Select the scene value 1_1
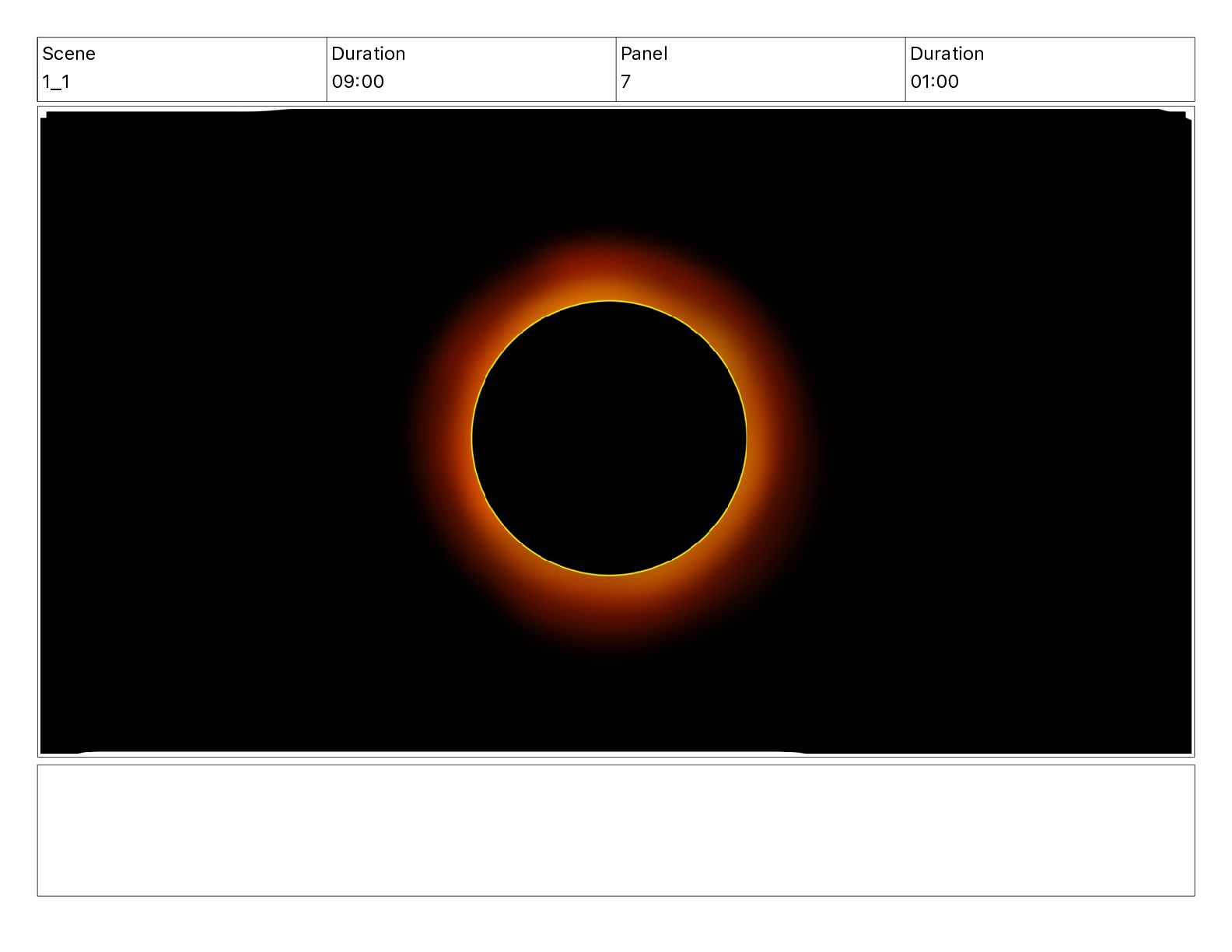Image resolution: width=1232 pixels, height=952 pixels. (56, 82)
